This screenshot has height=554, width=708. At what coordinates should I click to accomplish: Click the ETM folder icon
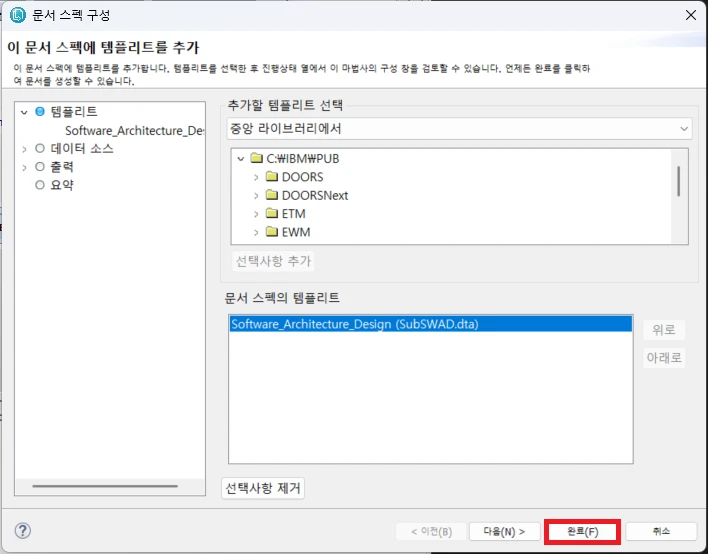click(272, 214)
